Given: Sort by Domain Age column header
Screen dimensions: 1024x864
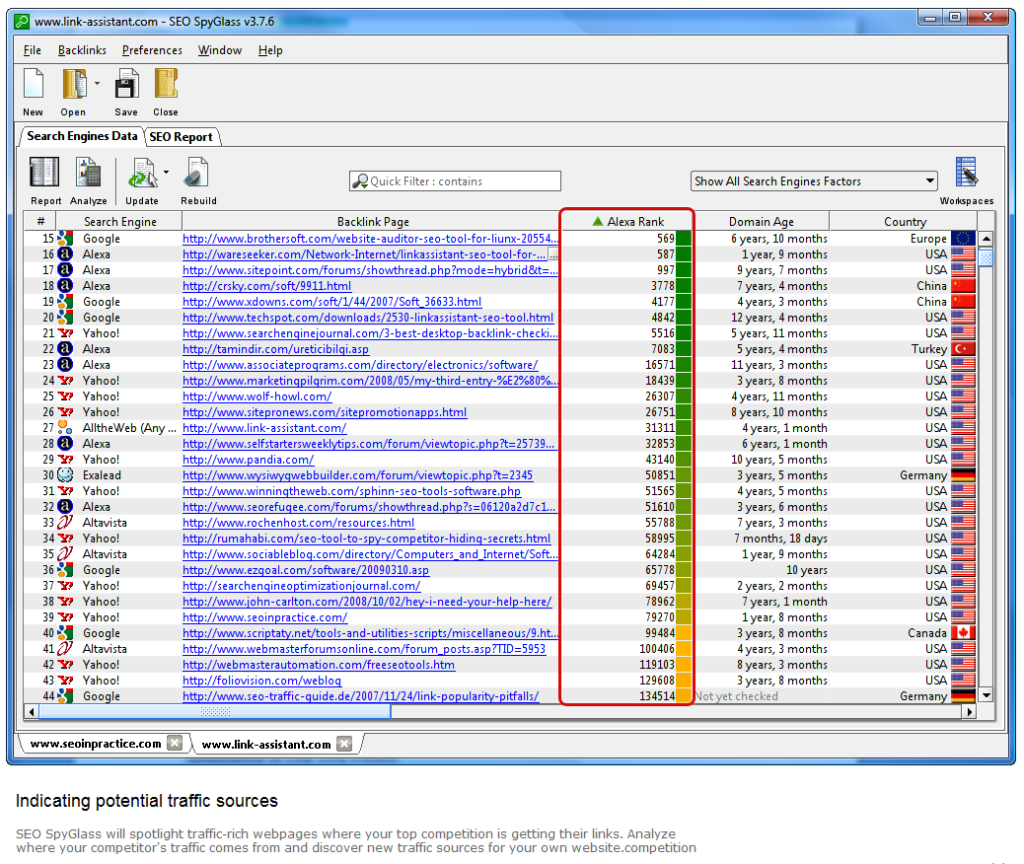Looking at the screenshot, I should [761, 221].
